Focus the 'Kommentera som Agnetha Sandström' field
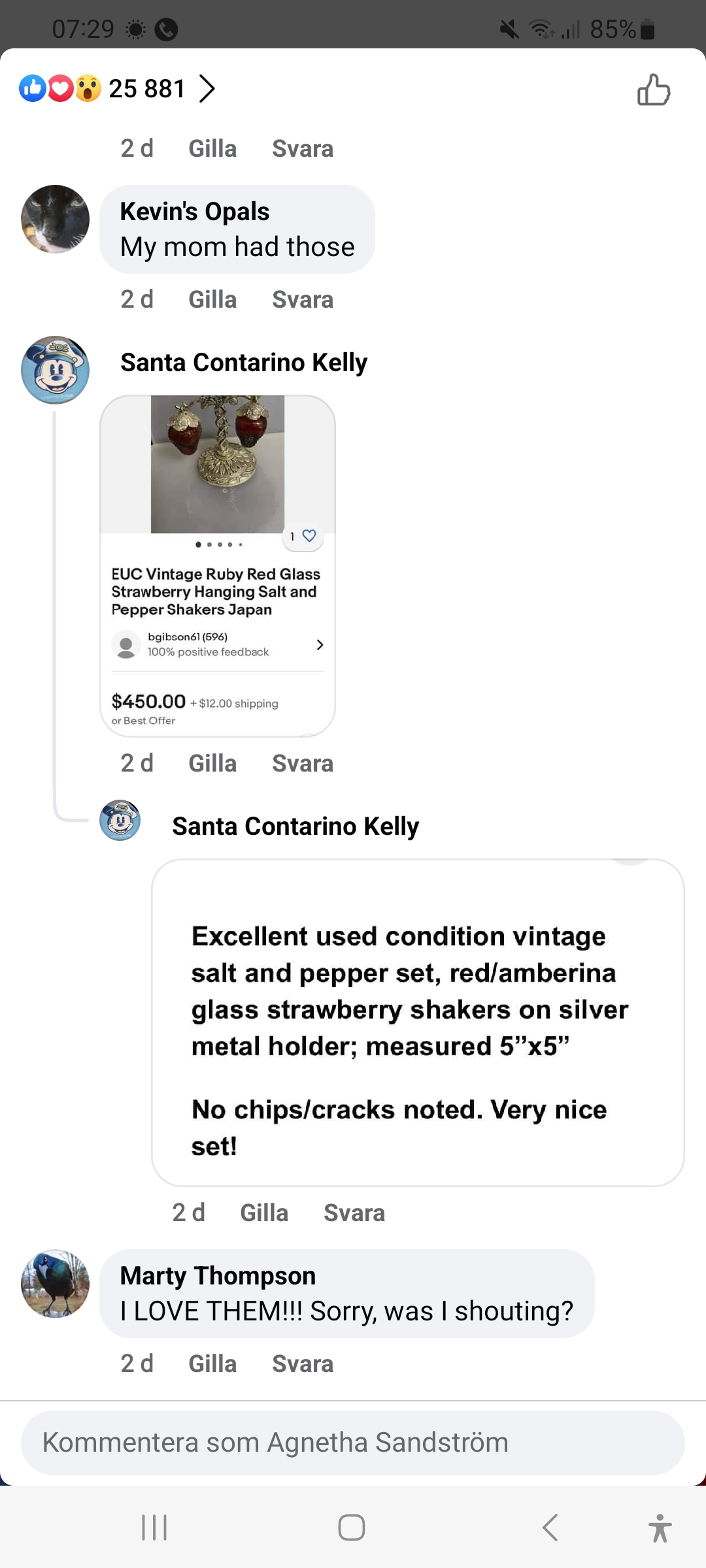The width and height of the screenshot is (706, 1568). [x=353, y=1443]
